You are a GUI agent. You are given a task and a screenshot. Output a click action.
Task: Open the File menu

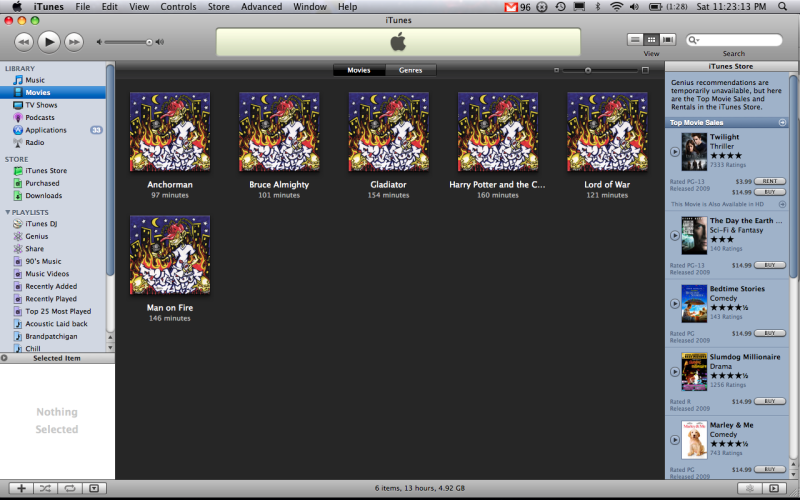(82, 7)
